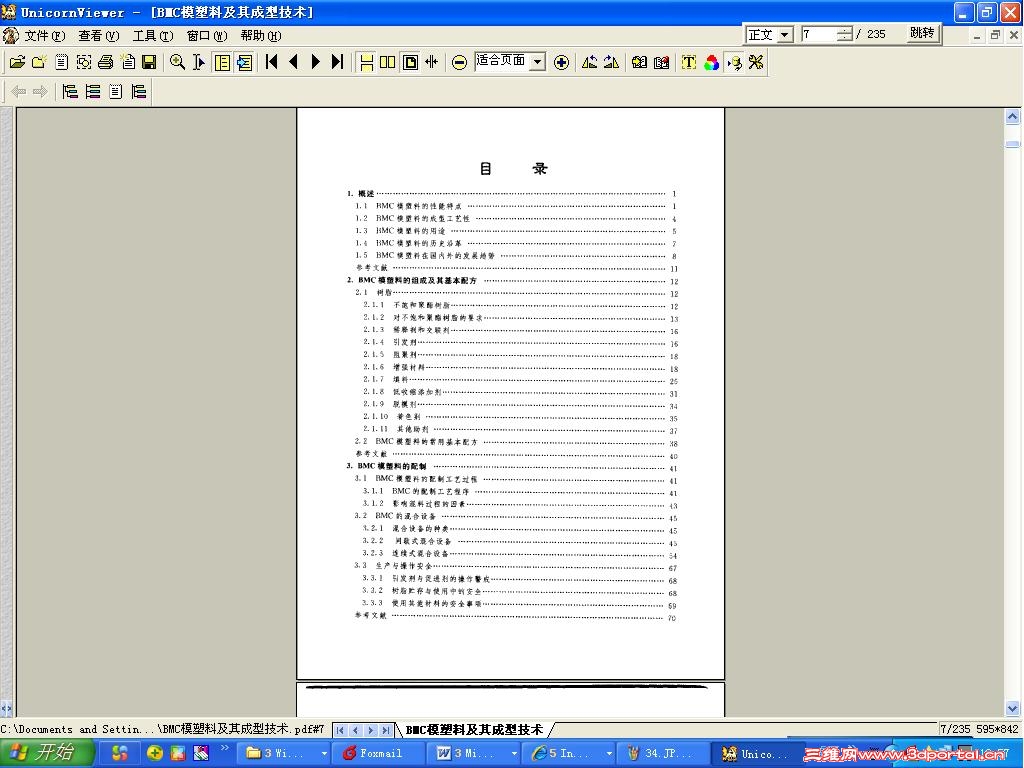The image size is (1024, 768).
Task: Click the 7/235 595*842 status bar text
Action: 980,729
